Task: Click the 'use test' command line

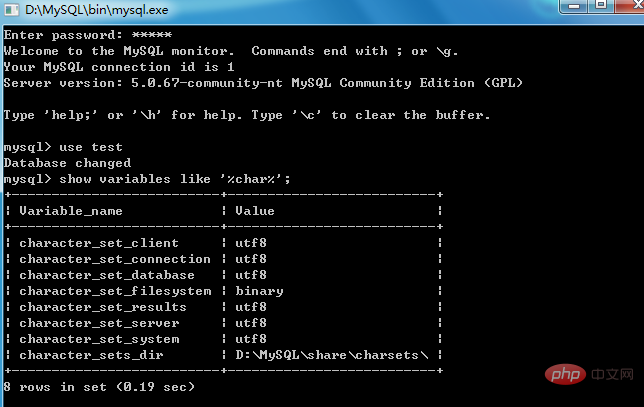Action: [63, 147]
